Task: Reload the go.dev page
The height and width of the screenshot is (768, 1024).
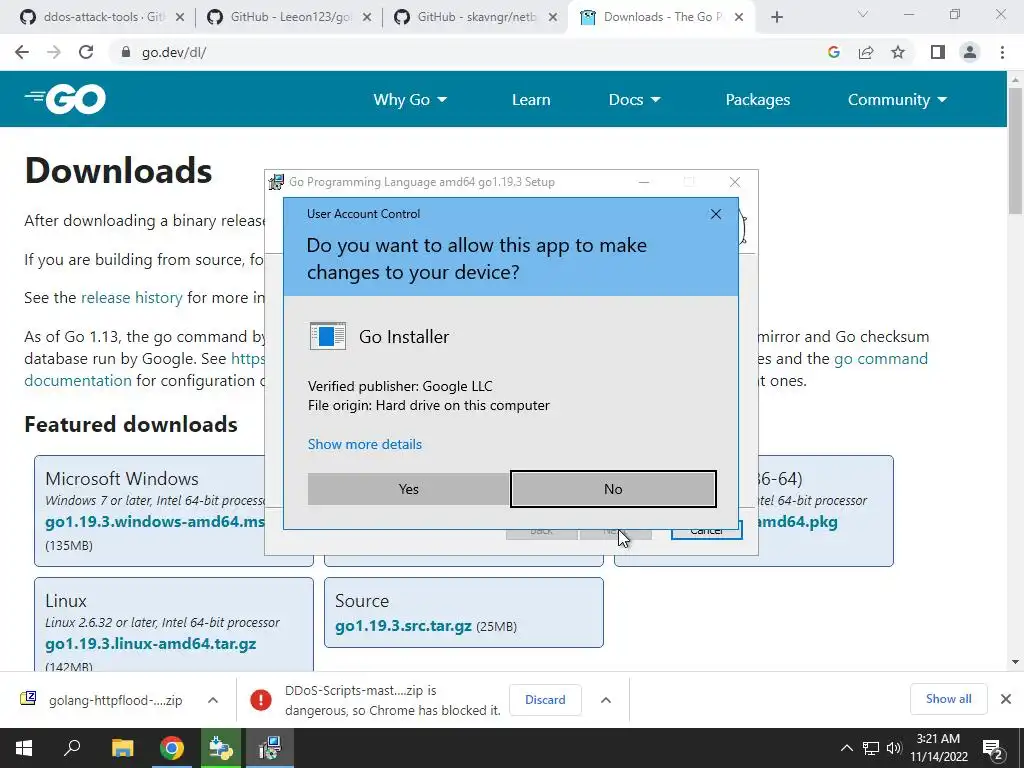Action: click(x=86, y=52)
